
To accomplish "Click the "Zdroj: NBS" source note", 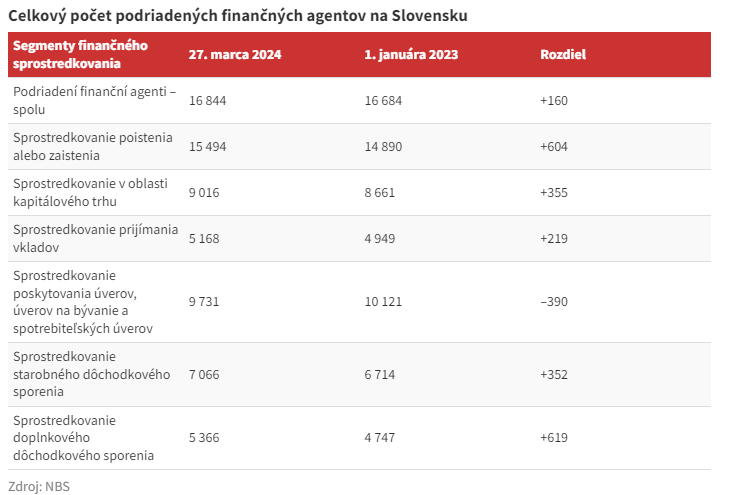I will (x=40, y=486).
